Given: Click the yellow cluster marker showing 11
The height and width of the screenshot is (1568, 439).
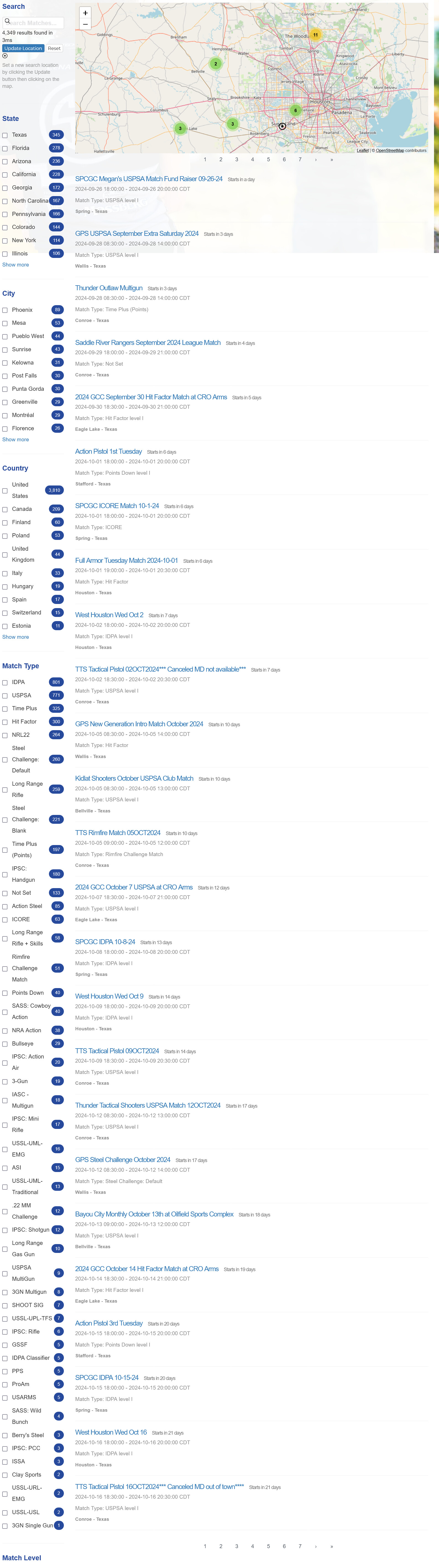Looking at the screenshot, I should pyautogui.click(x=315, y=35).
